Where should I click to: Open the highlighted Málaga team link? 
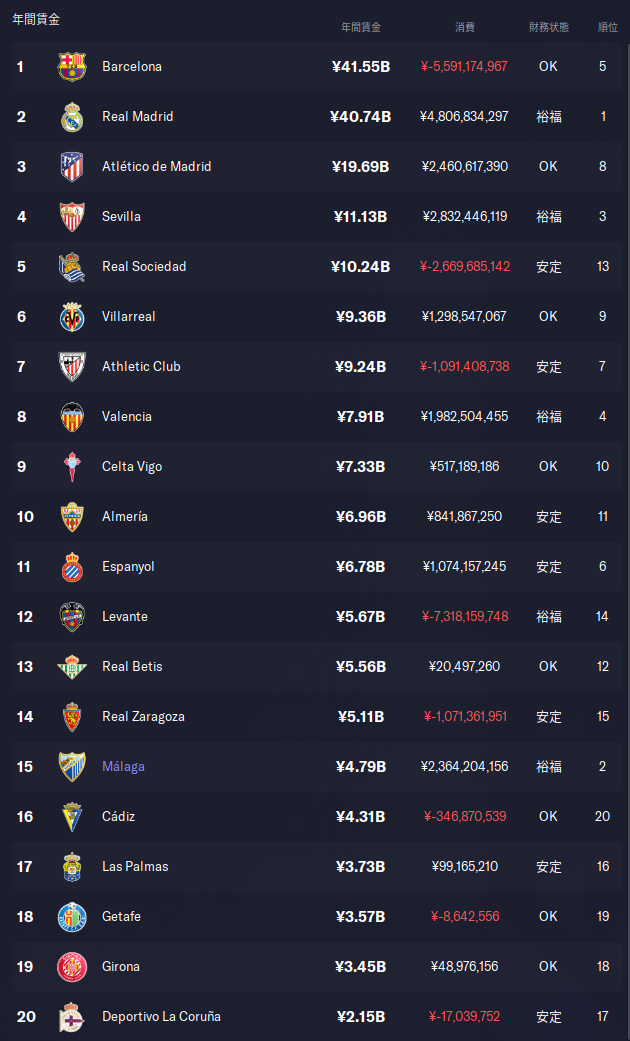[x=123, y=767]
